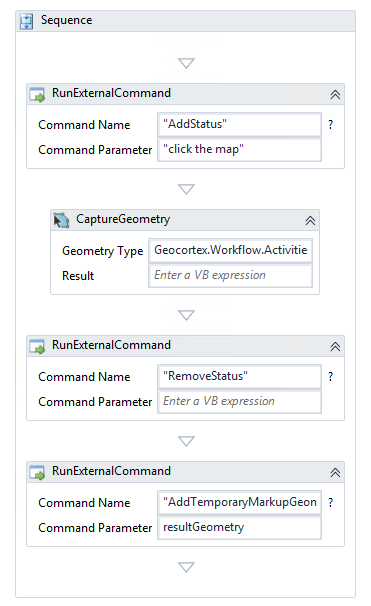Viewport: 371px width, 606px height.
Task: Select the RunExternalCommand title above "AddTemporaryMarkupGeon"
Action: click(111, 471)
